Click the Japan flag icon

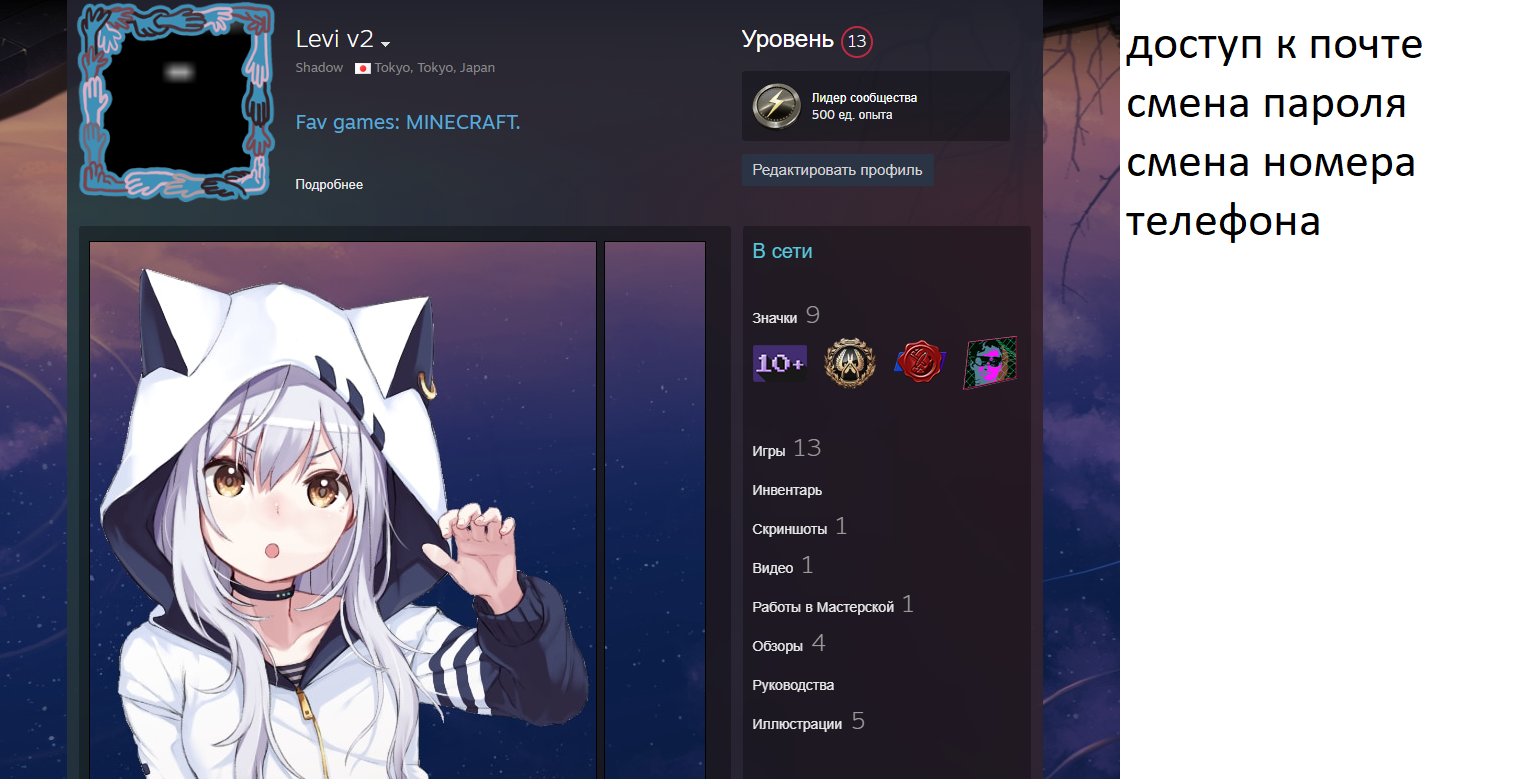tap(363, 68)
